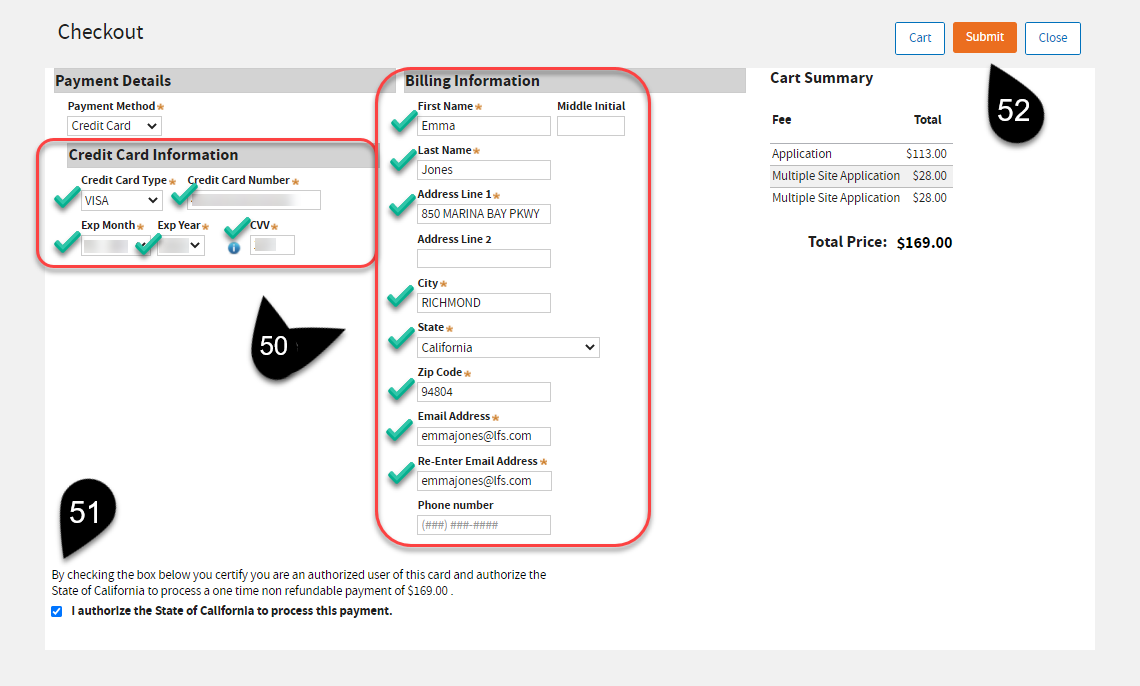1140x686 pixels.
Task: Open the Exp Year dropdown
Action: (181, 245)
